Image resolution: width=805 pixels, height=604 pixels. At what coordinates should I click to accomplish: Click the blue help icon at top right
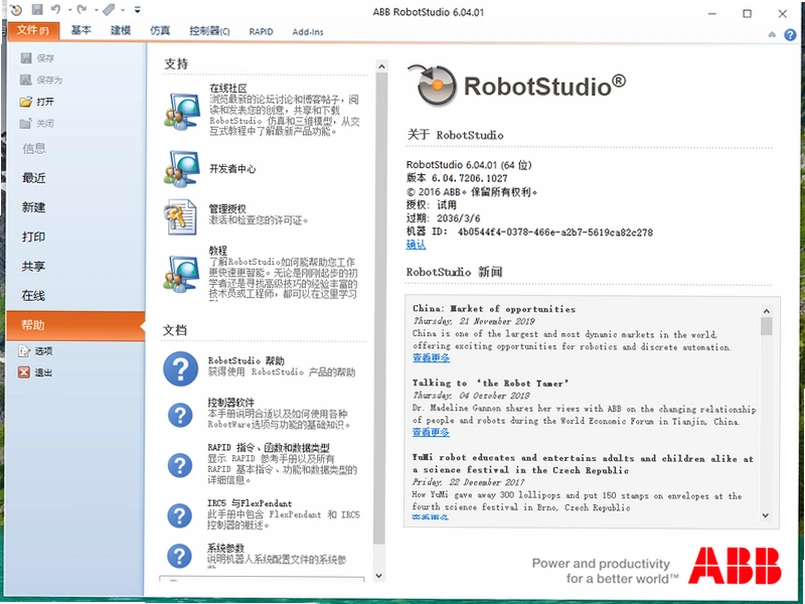point(790,34)
